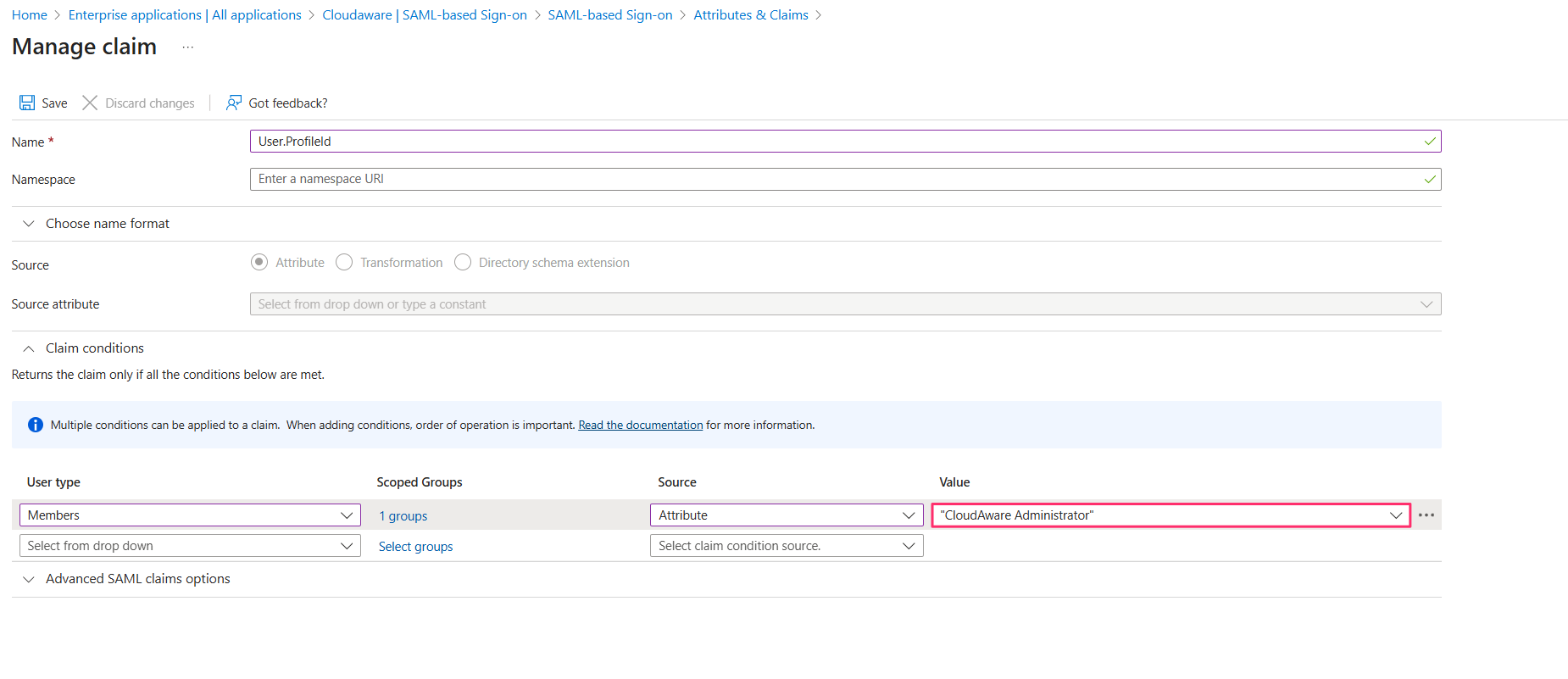Open the three-dot menu on the condition row
1568x679 pixels.
click(x=1426, y=515)
